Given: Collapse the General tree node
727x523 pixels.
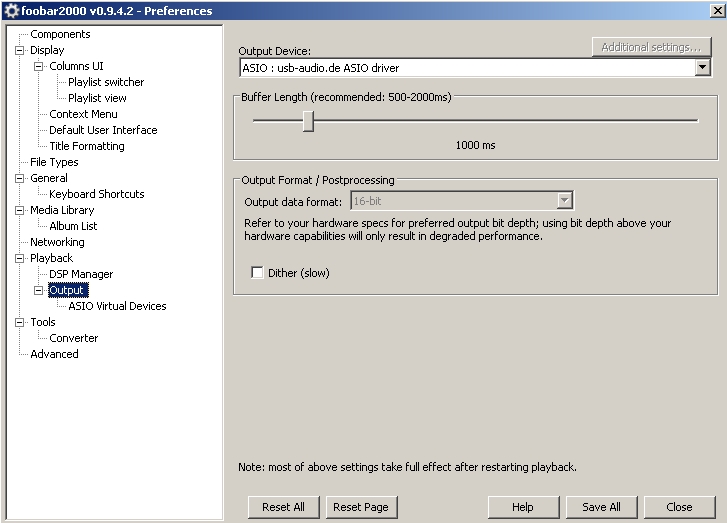Looking at the screenshot, I should point(19,178).
